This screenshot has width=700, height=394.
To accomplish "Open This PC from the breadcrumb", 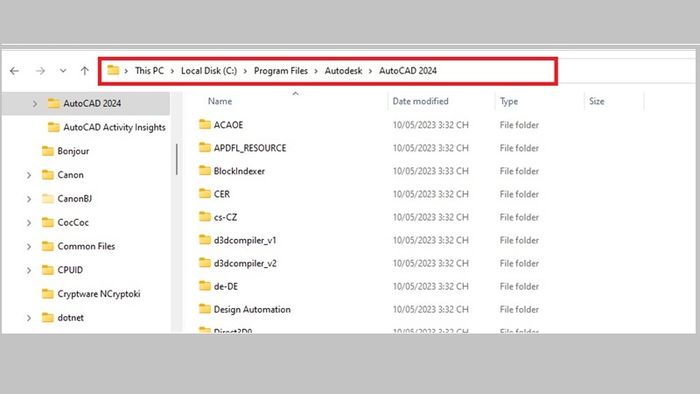I will click(149, 71).
